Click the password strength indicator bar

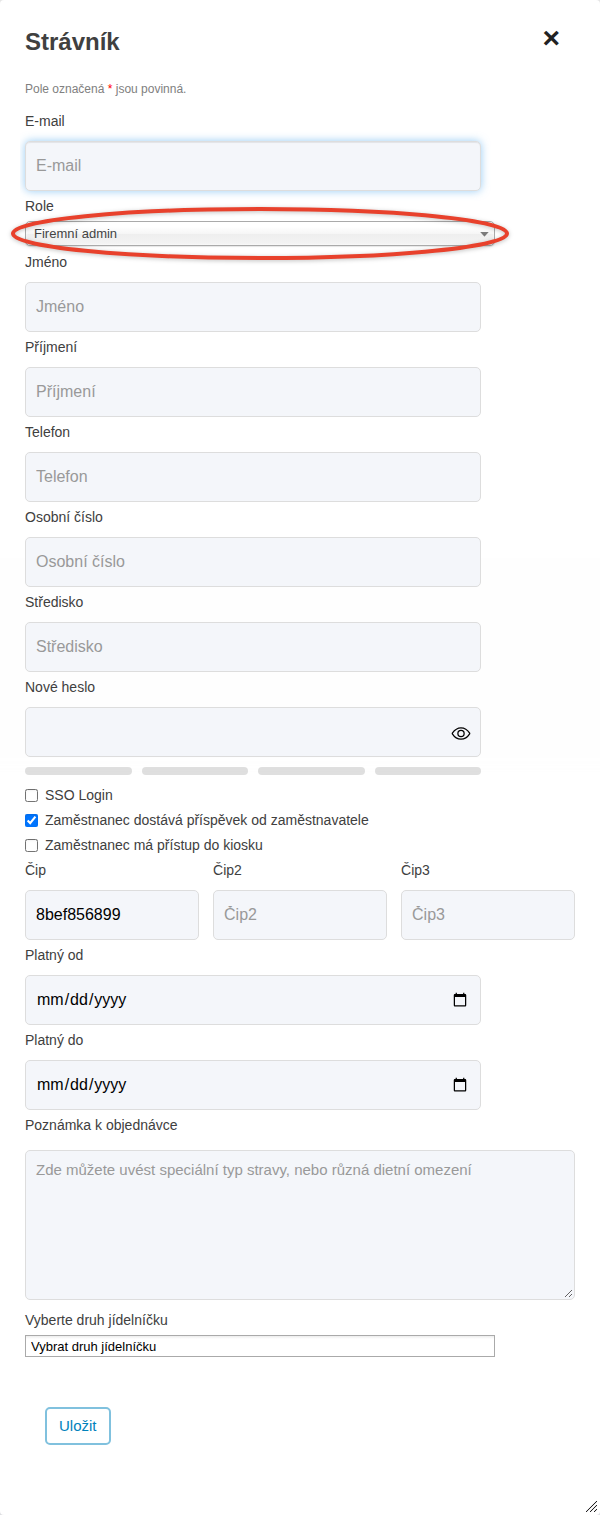253,771
